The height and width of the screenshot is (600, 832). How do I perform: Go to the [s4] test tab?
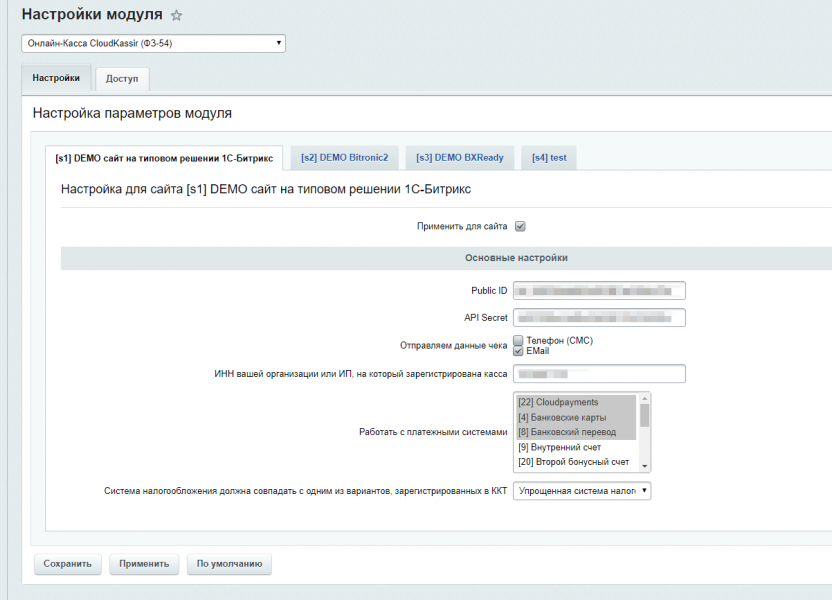tap(549, 158)
